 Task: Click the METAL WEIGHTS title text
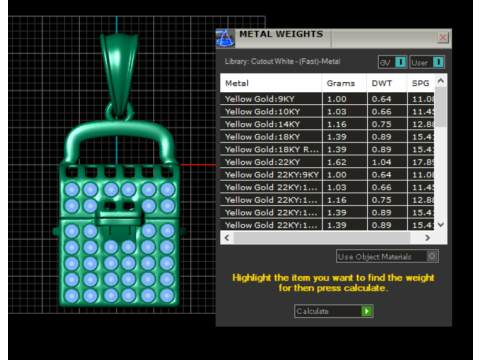(x=281, y=34)
